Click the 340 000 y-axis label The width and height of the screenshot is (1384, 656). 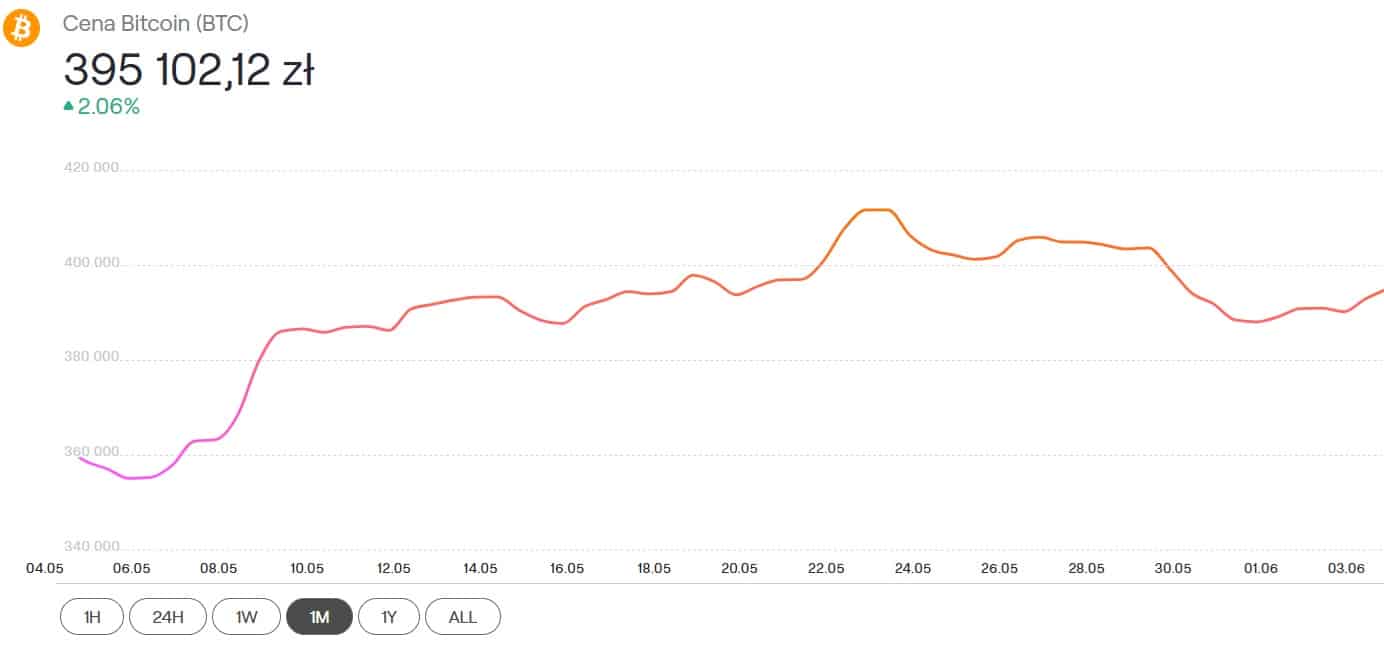coord(90,547)
